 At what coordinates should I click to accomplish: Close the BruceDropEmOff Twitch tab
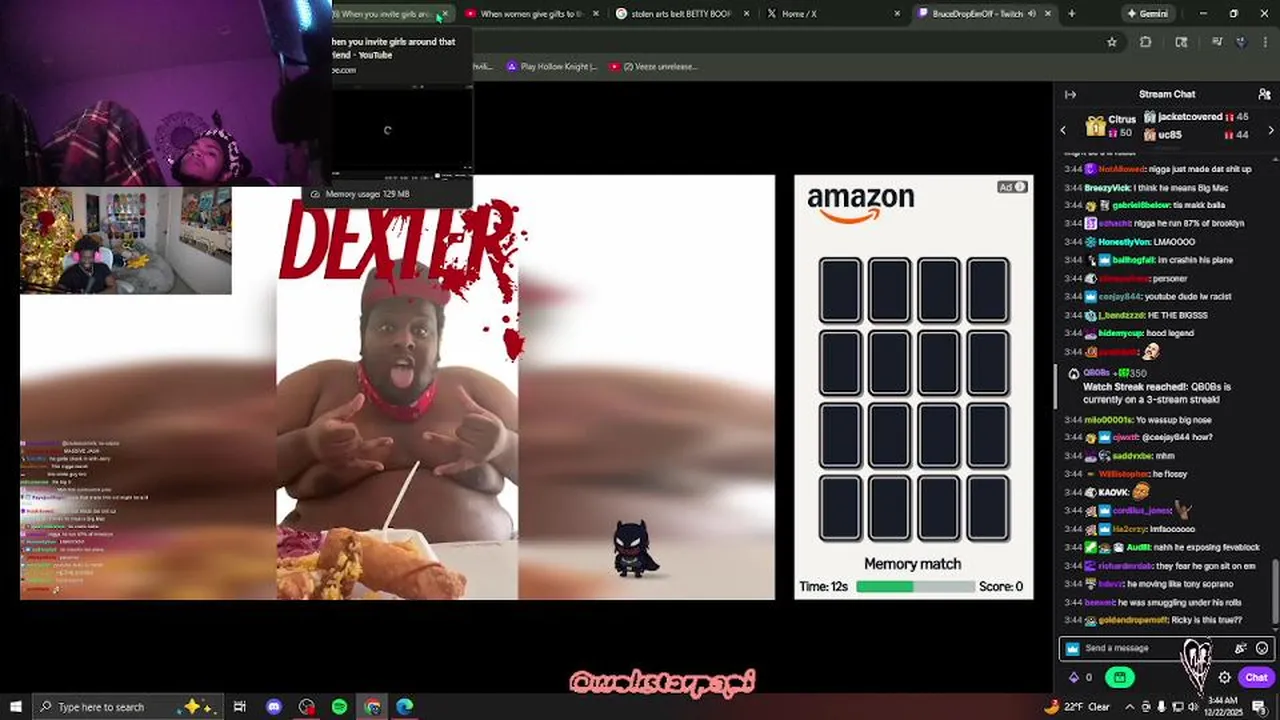[x=1047, y=14]
